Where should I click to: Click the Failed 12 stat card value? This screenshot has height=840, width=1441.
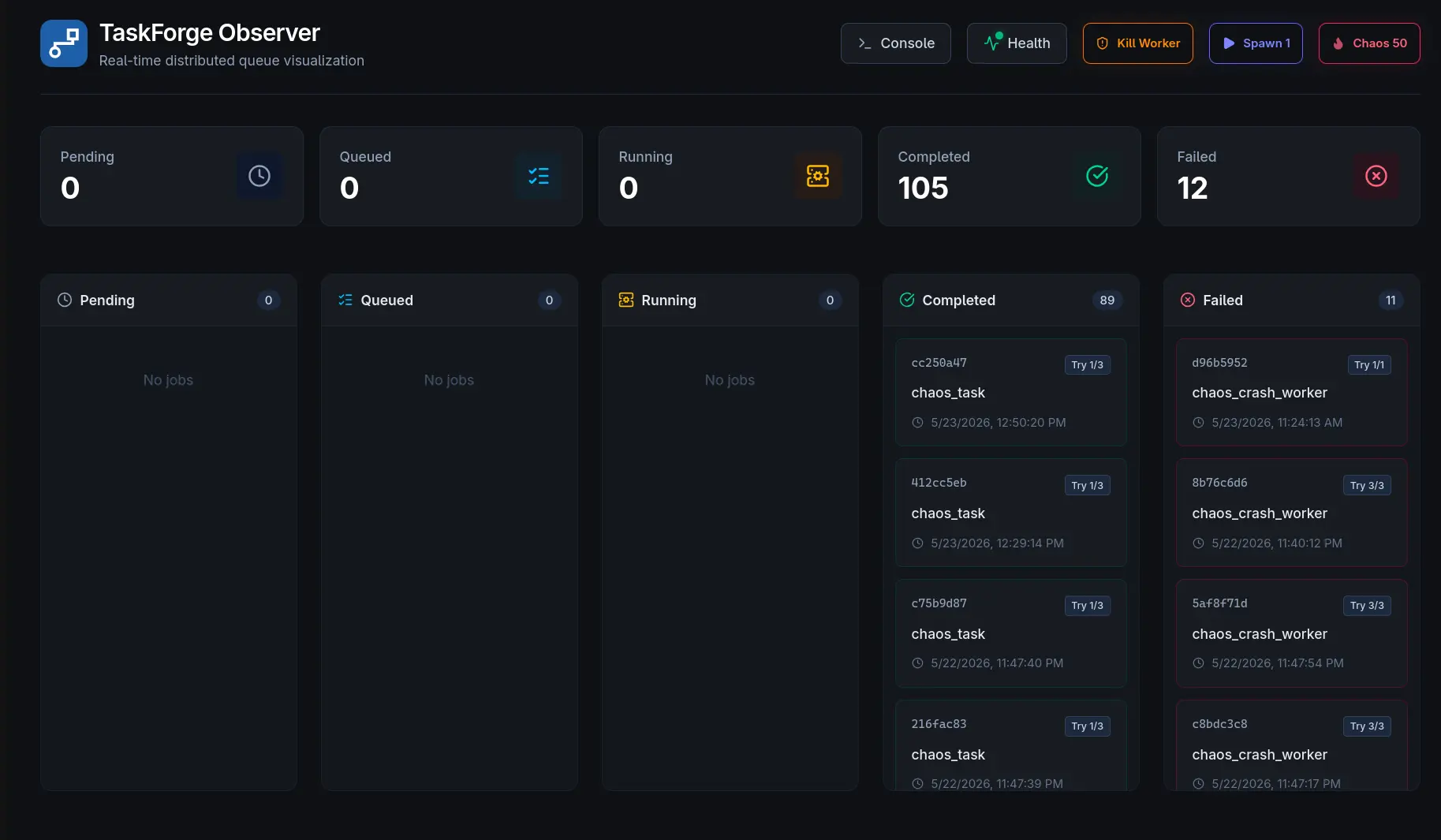click(1192, 189)
